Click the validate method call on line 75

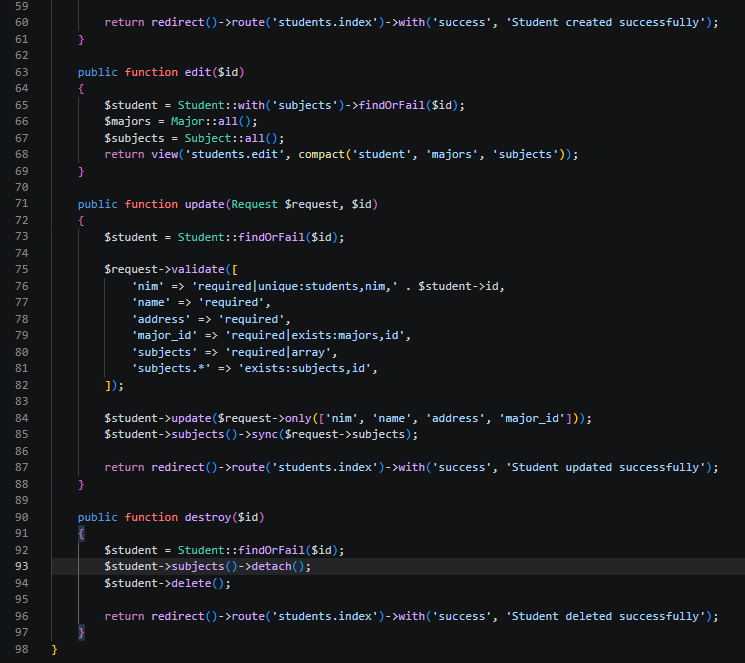(198, 269)
